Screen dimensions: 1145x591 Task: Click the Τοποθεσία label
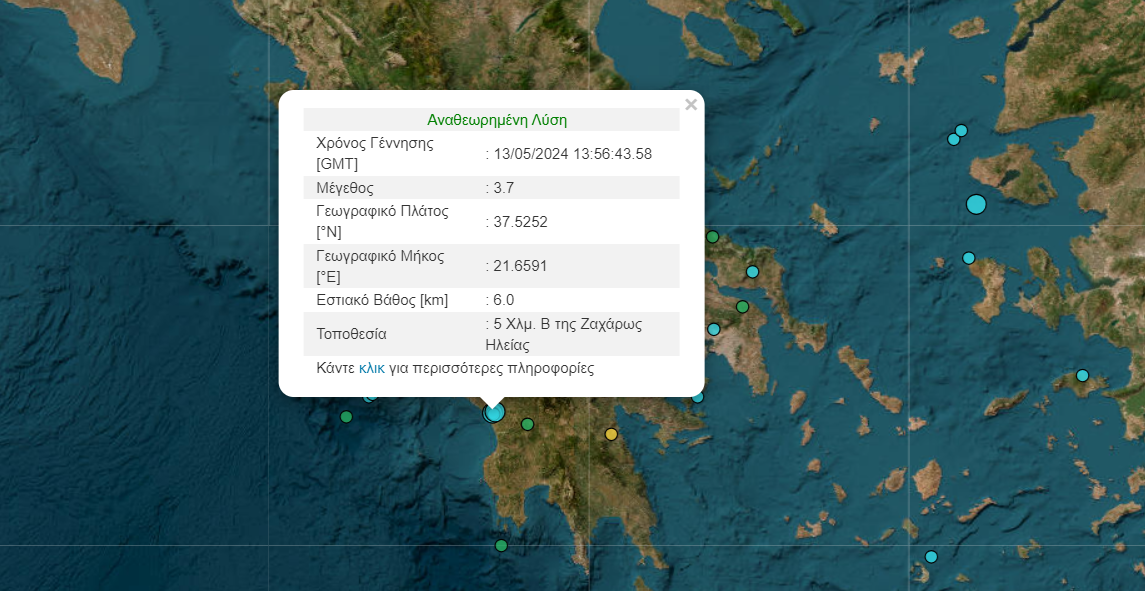click(351, 335)
